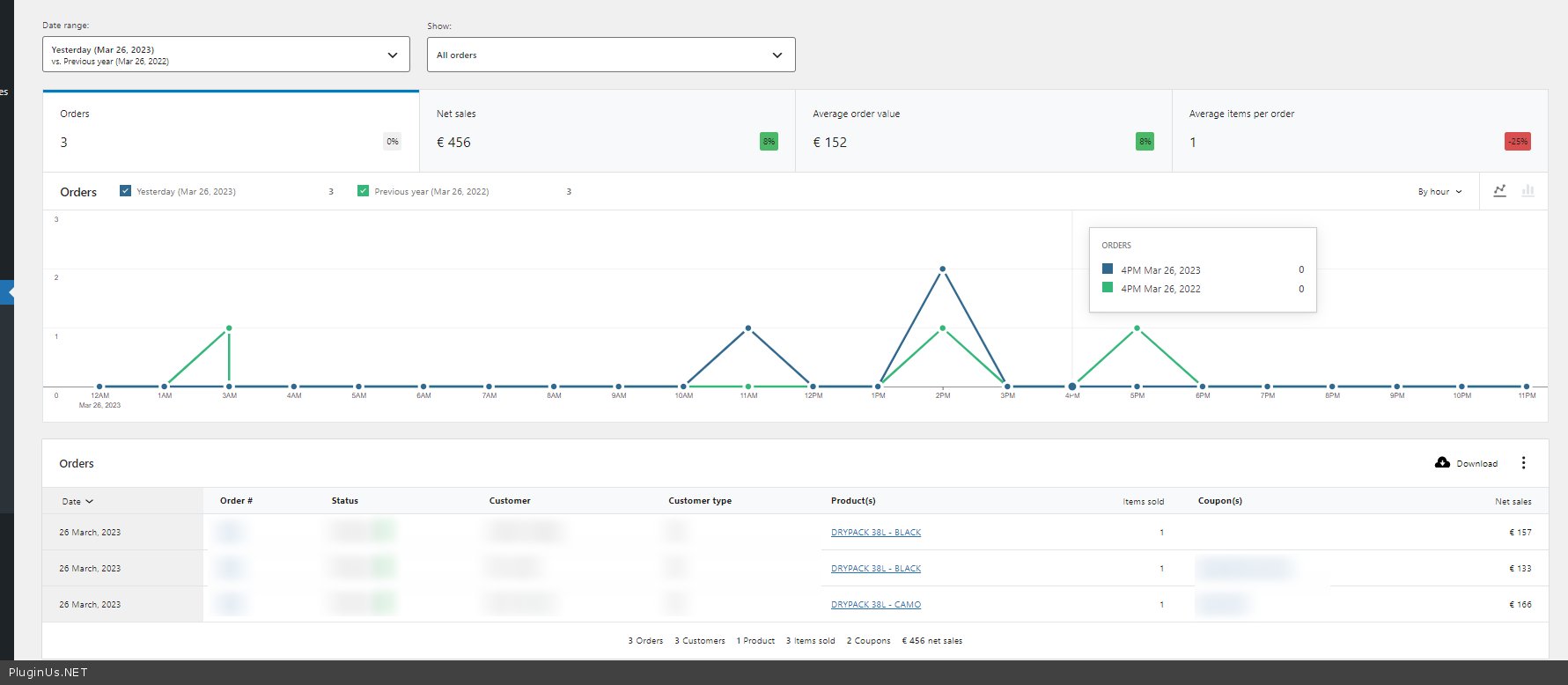Open the By hour interval dropdown
The height and width of the screenshot is (685, 1568).
(1439, 192)
